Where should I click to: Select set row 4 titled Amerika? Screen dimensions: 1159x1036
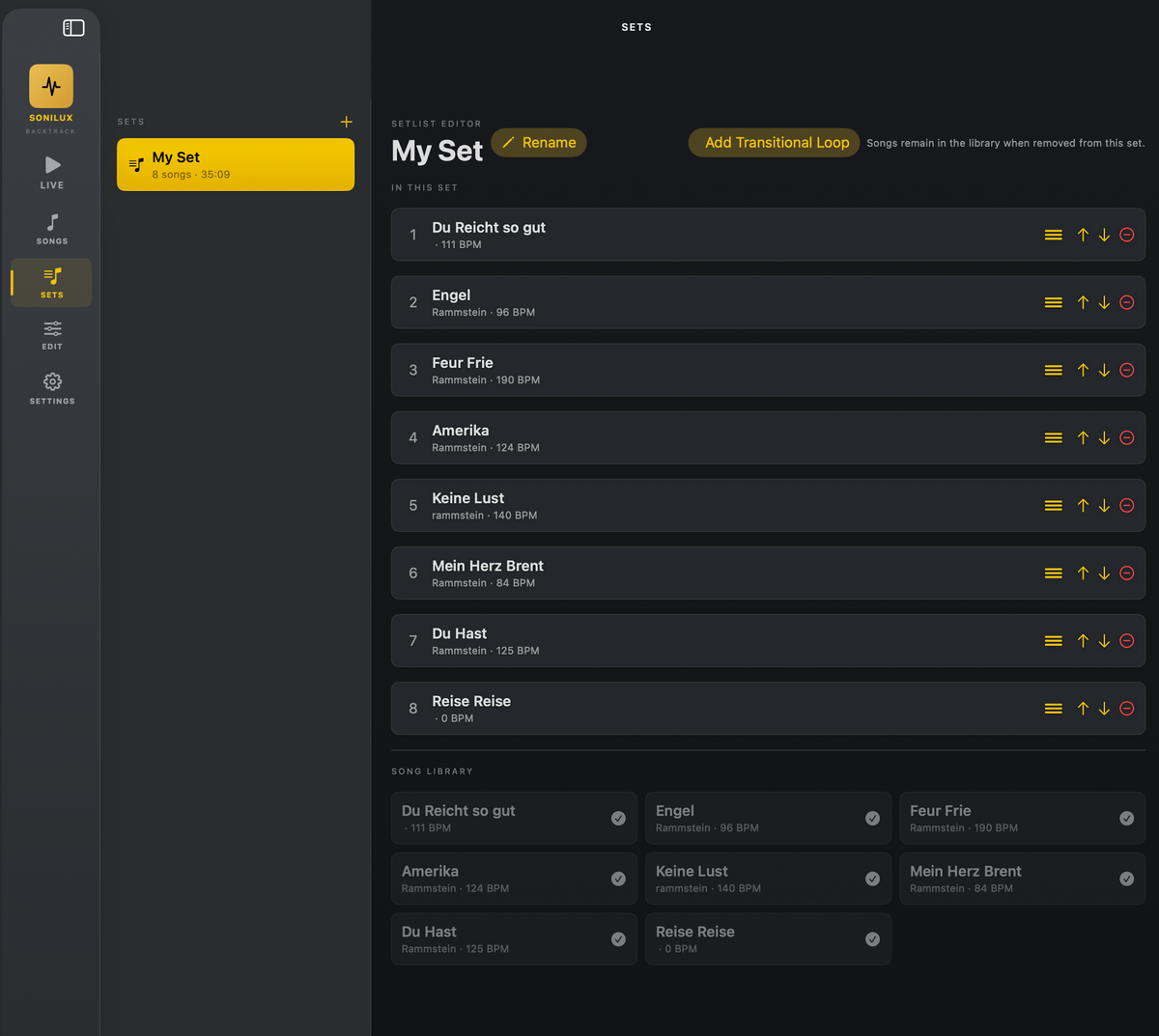coord(768,437)
